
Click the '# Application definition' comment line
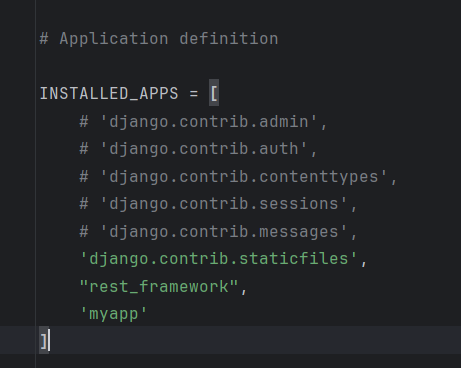coord(159,39)
